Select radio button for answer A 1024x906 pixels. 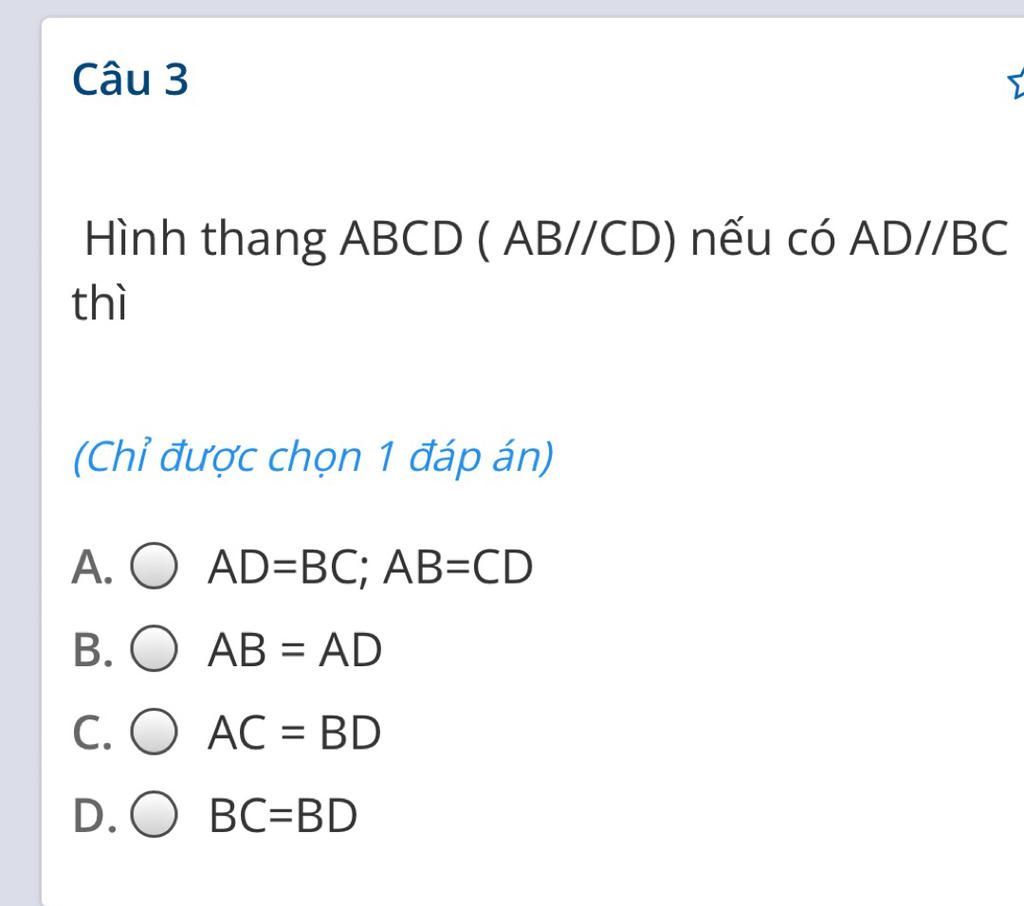point(154,566)
